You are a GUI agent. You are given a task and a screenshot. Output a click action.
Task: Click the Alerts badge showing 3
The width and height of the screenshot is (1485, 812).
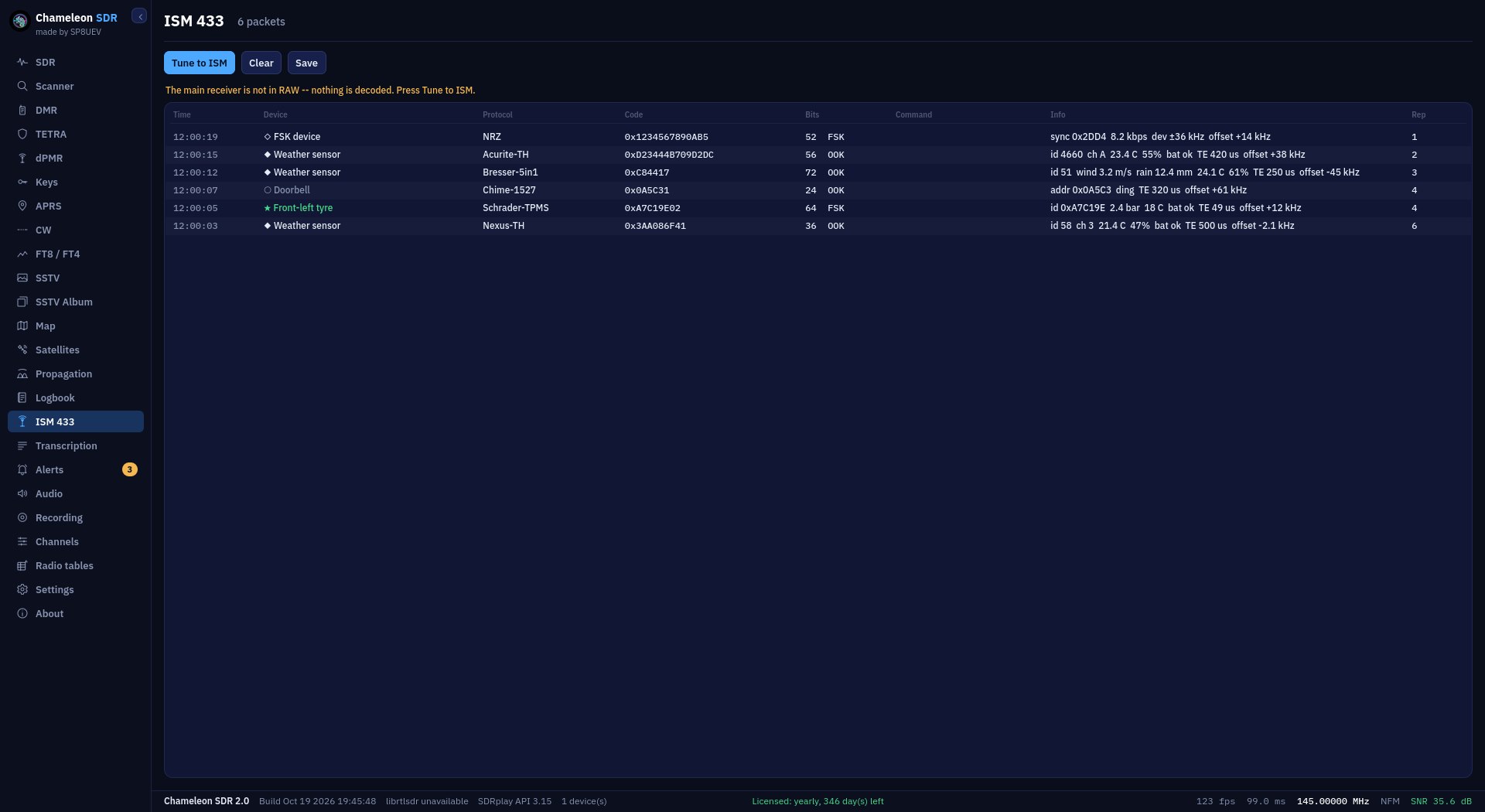130,469
